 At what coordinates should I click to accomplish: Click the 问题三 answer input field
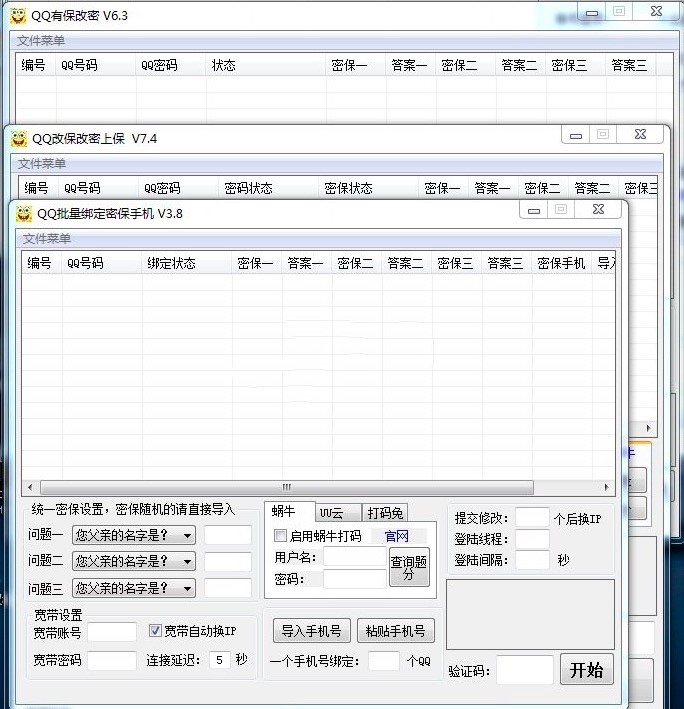[x=228, y=588]
